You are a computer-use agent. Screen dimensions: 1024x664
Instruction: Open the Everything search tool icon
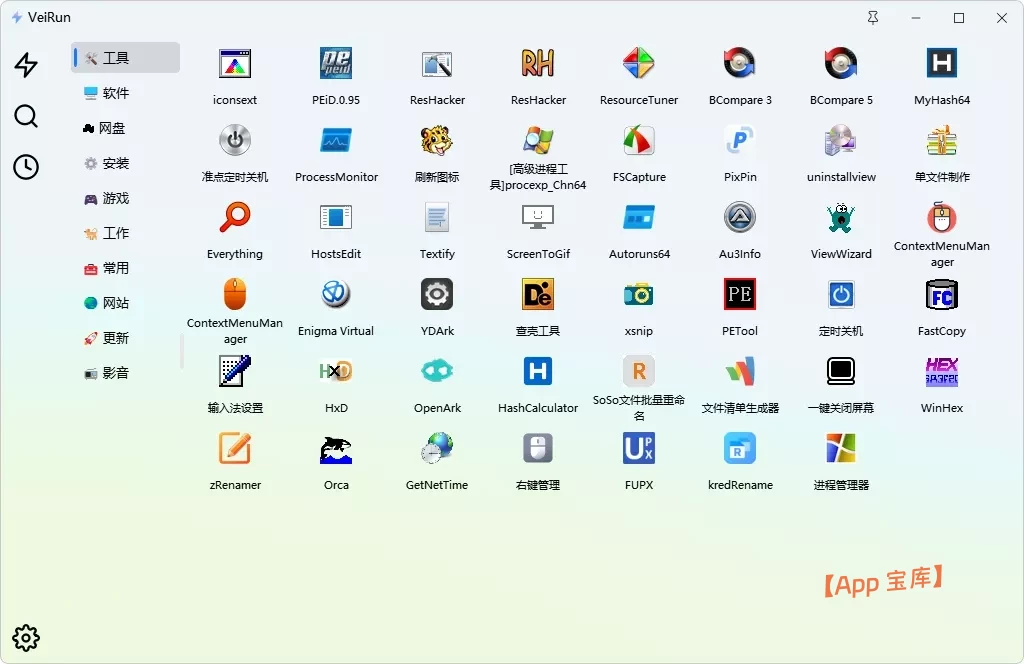pyautogui.click(x=235, y=217)
